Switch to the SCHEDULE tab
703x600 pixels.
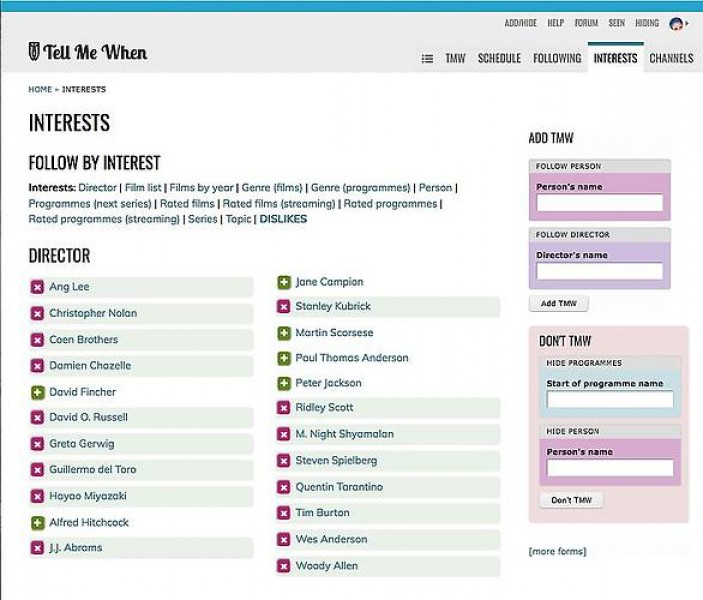click(499, 59)
